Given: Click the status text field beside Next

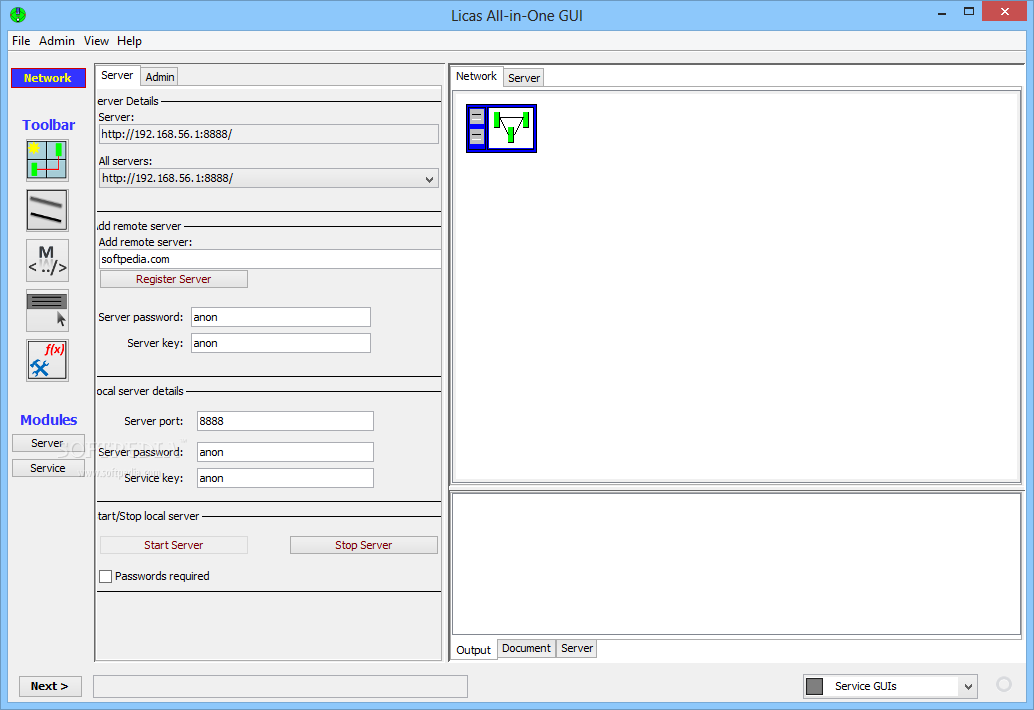Looking at the screenshot, I should [281, 686].
